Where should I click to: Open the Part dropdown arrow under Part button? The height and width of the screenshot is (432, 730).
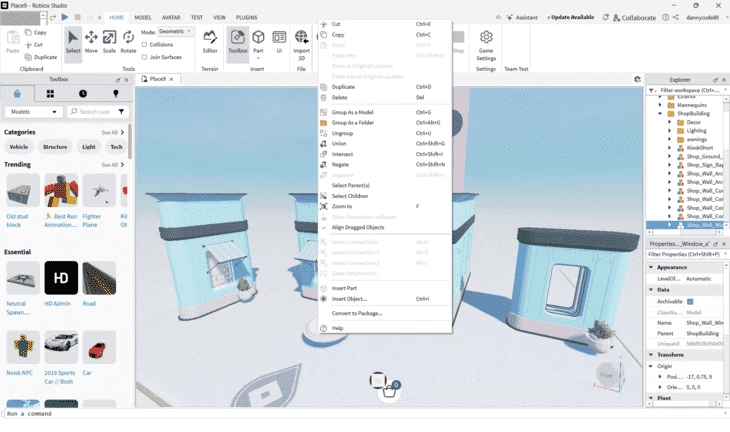[258, 59]
